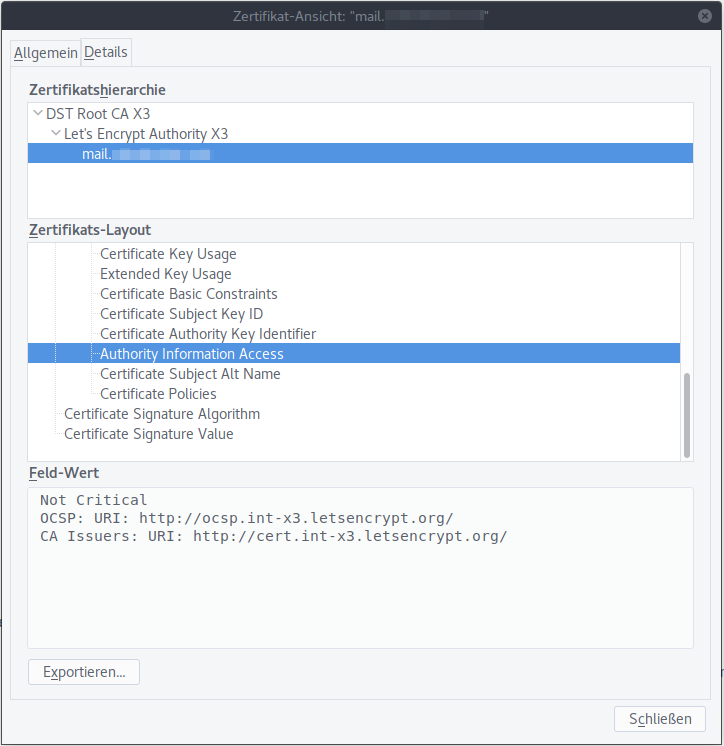This screenshot has height=746, width=724.
Task: Switch to the Allgemein tab
Action: pos(46,53)
